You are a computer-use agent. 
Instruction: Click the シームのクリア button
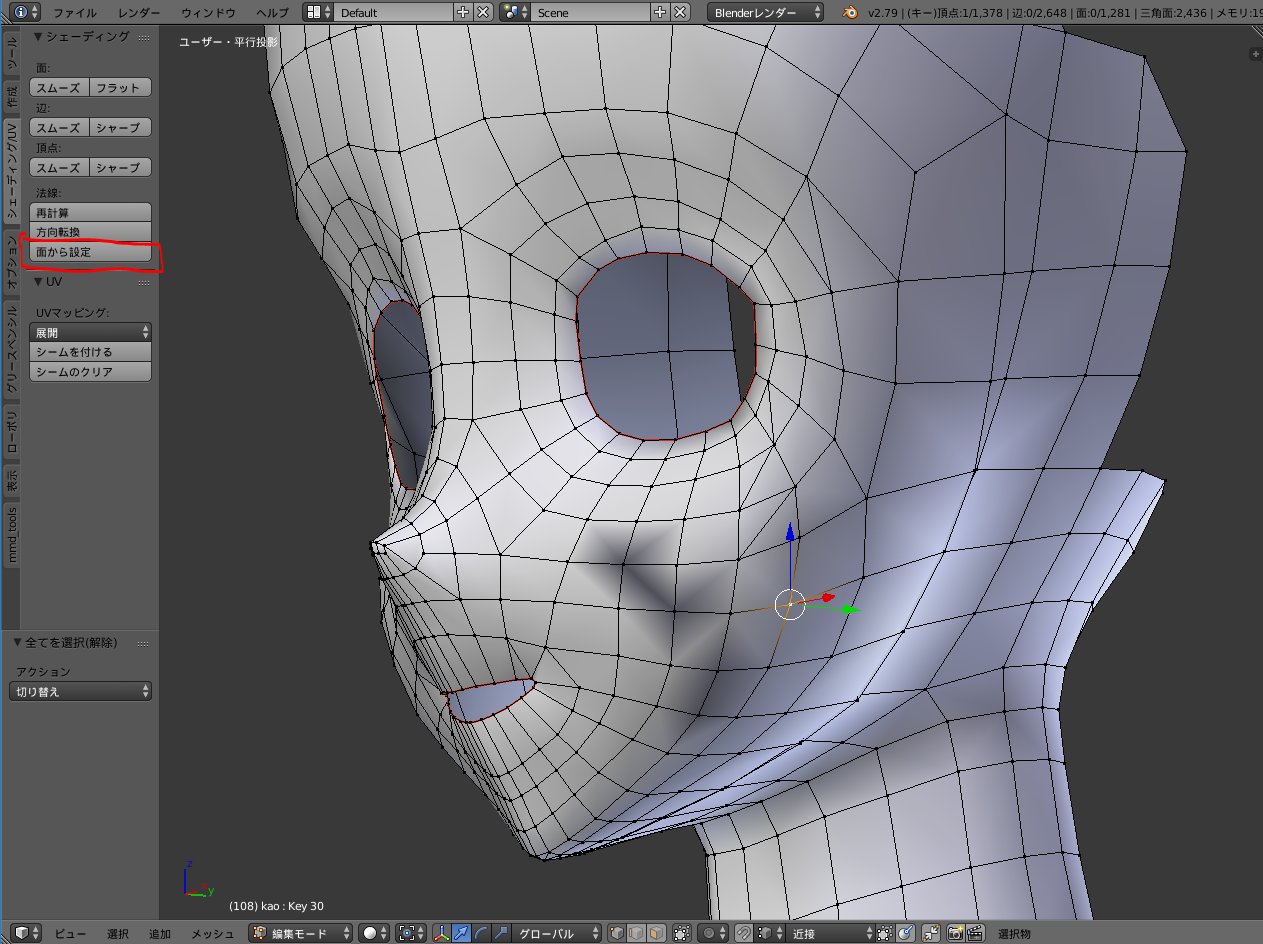[90, 372]
